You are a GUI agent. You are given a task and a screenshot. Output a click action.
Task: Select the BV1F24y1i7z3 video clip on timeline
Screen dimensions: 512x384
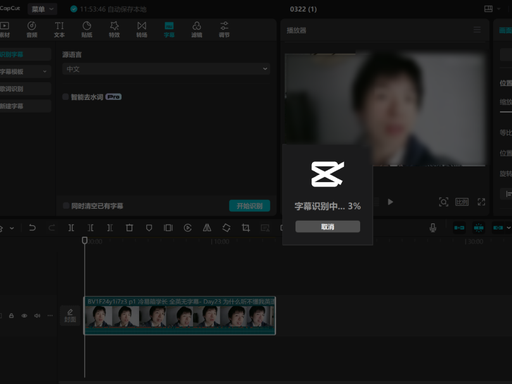click(179, 315)
